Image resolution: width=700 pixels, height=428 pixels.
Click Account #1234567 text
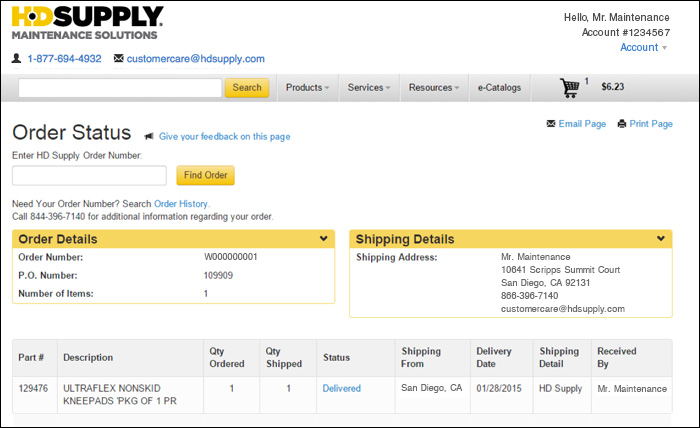tap(625, 32)
